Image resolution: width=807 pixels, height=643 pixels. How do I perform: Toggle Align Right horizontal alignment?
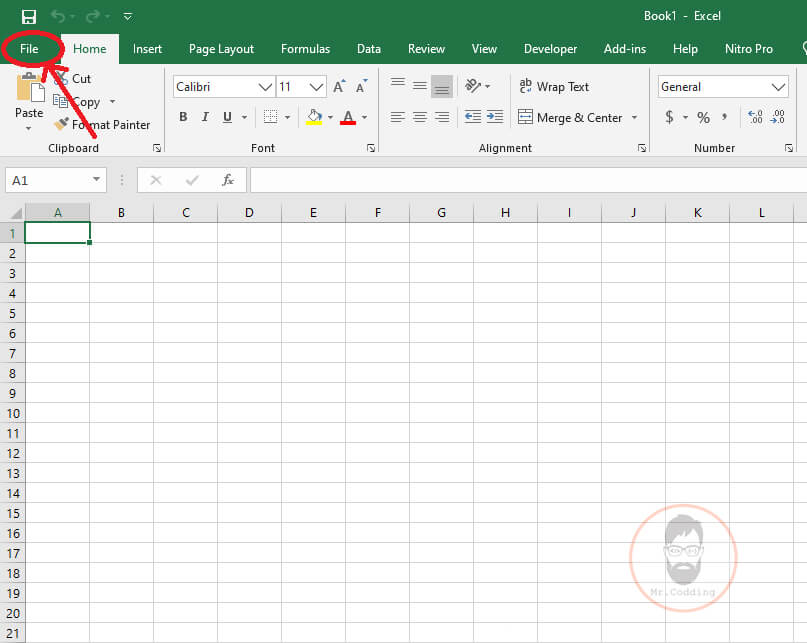[x=442, y=117]
